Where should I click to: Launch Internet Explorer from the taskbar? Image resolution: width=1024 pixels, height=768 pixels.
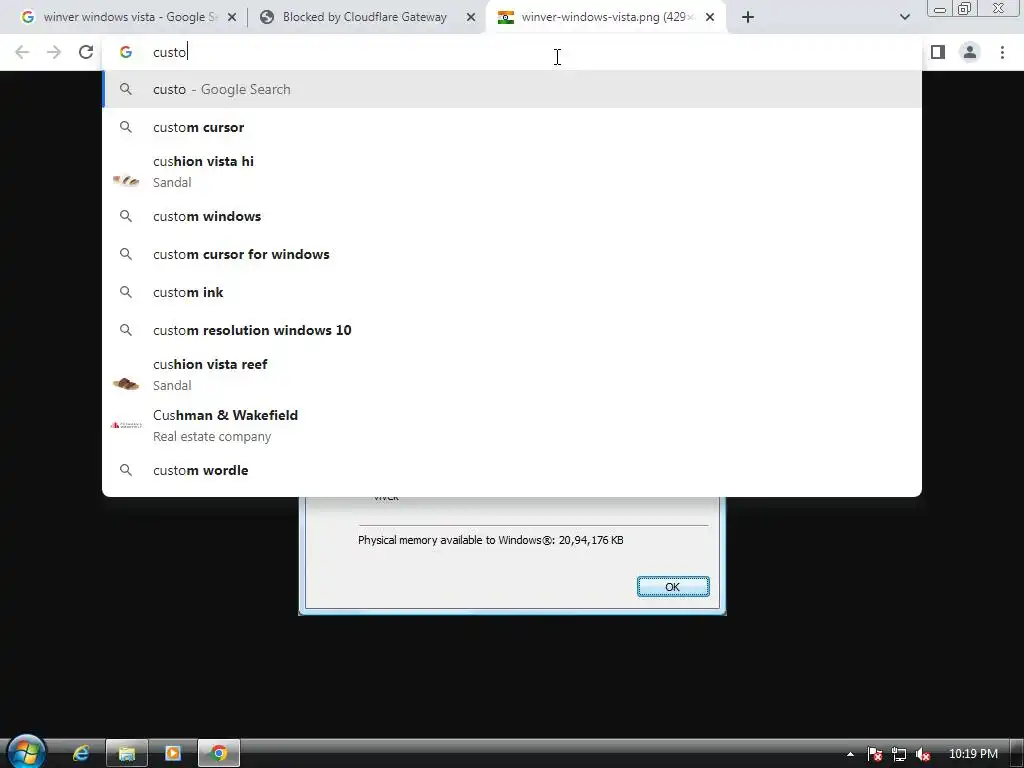coord(81,753)
